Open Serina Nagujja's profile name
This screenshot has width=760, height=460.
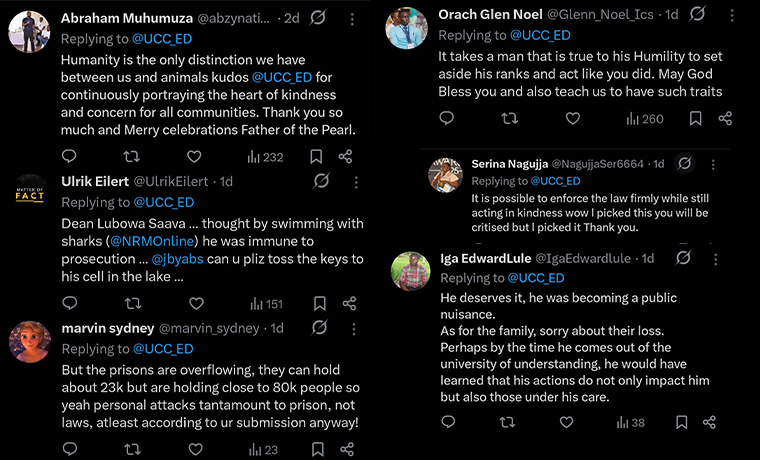coord(508,163)
